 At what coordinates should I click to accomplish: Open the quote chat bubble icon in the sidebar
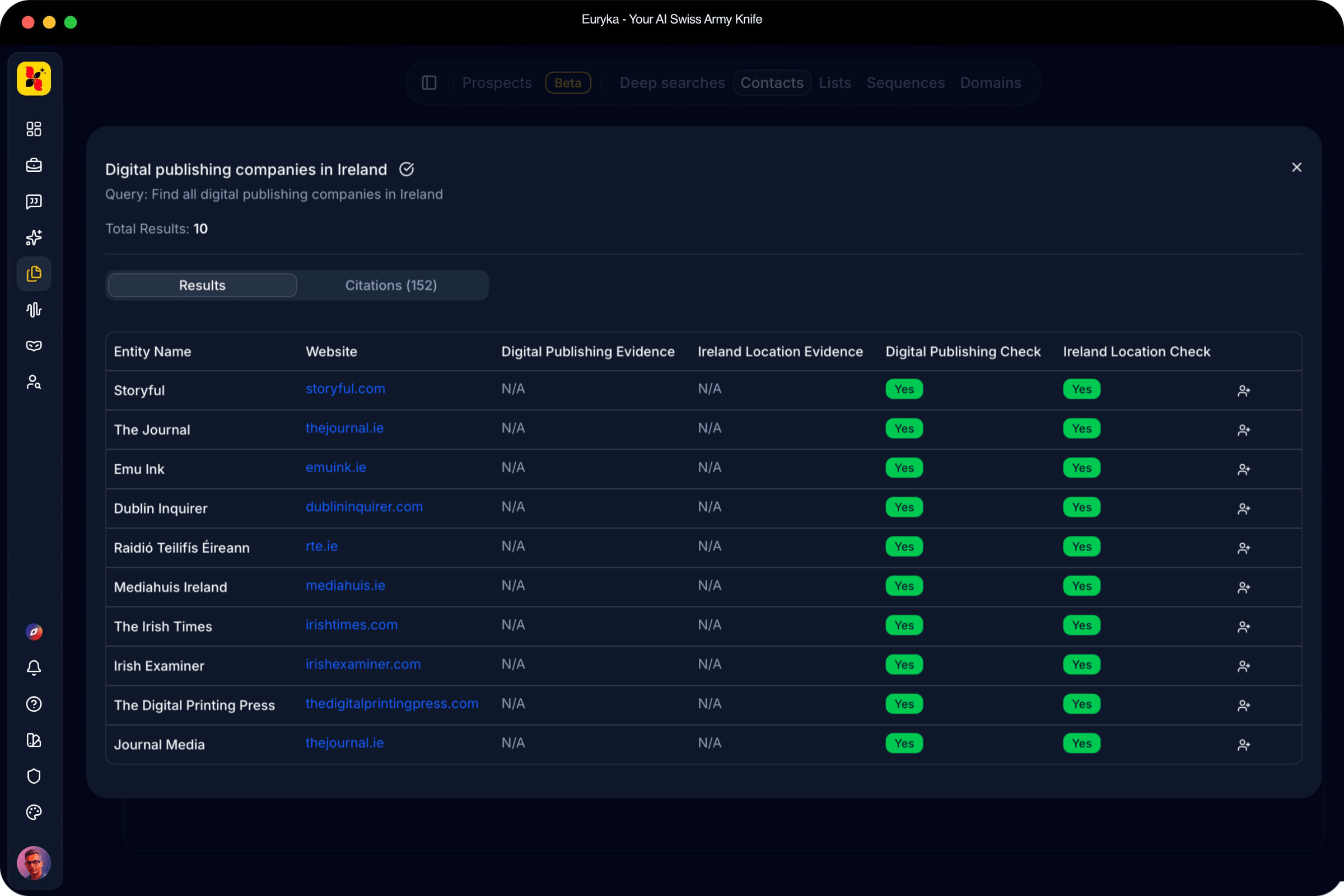pyautogui.click(x=34, y=201)
